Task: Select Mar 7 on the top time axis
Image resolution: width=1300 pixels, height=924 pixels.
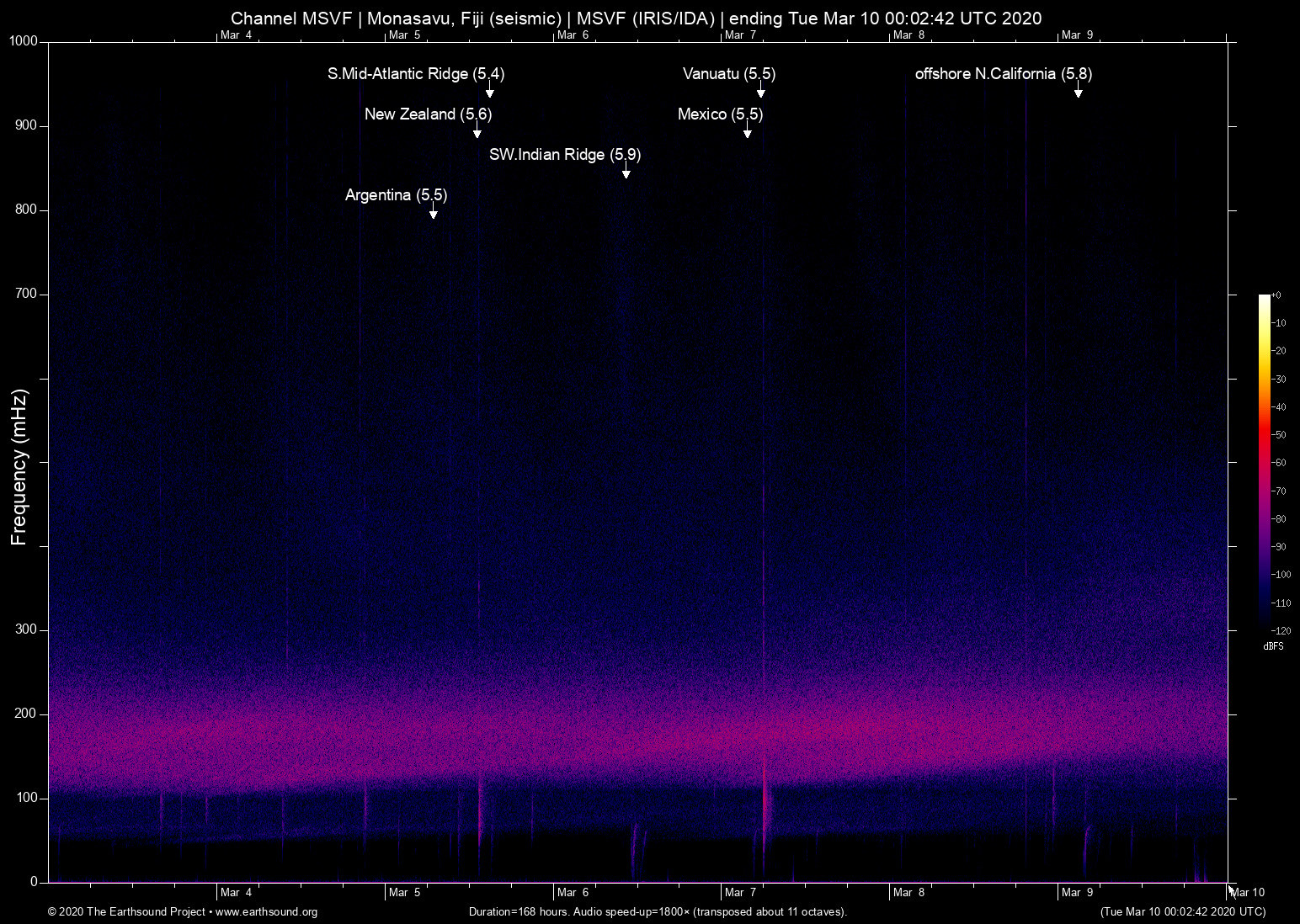Action: 740,35
